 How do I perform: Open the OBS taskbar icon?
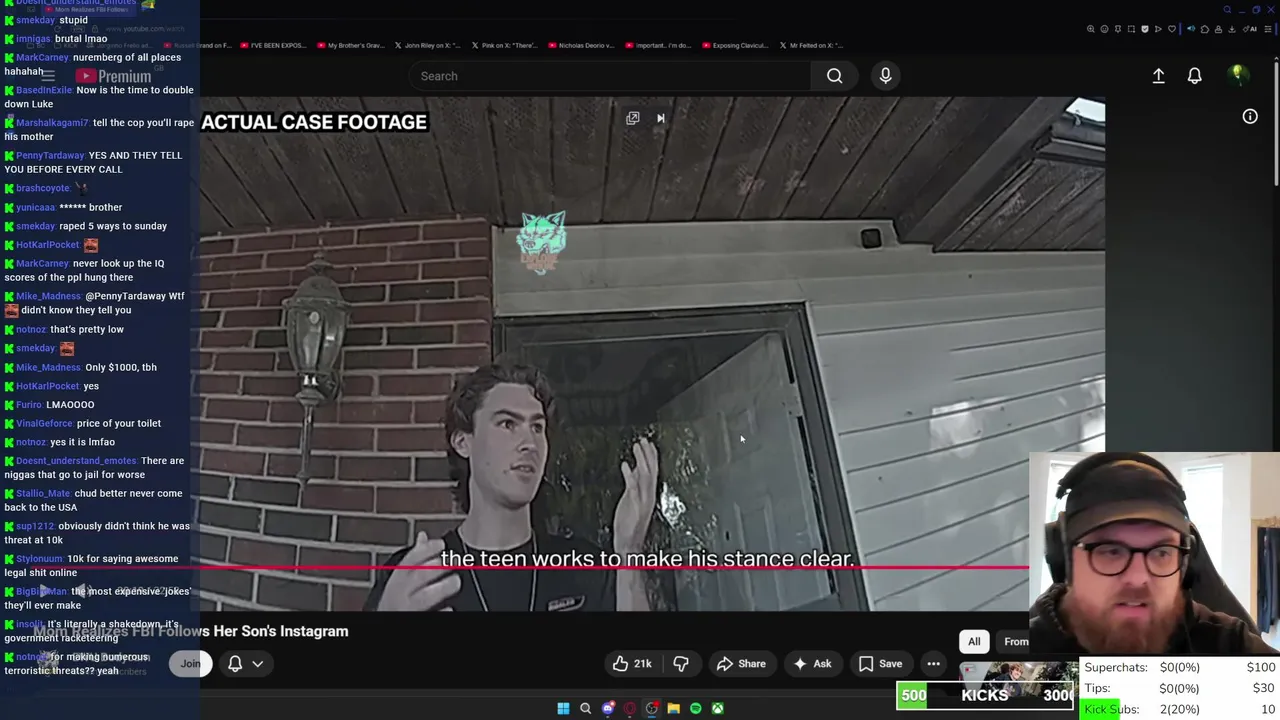click(651, 709)
